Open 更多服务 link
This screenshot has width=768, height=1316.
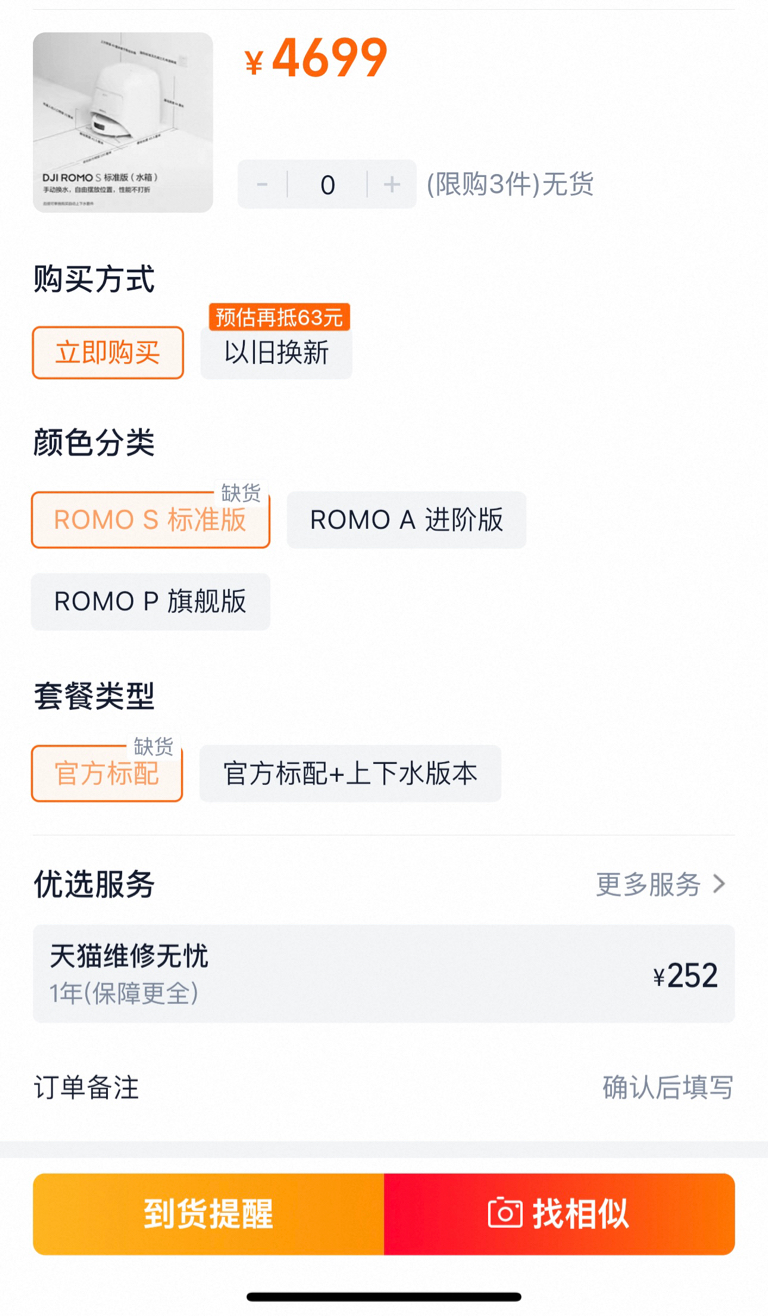661,884
